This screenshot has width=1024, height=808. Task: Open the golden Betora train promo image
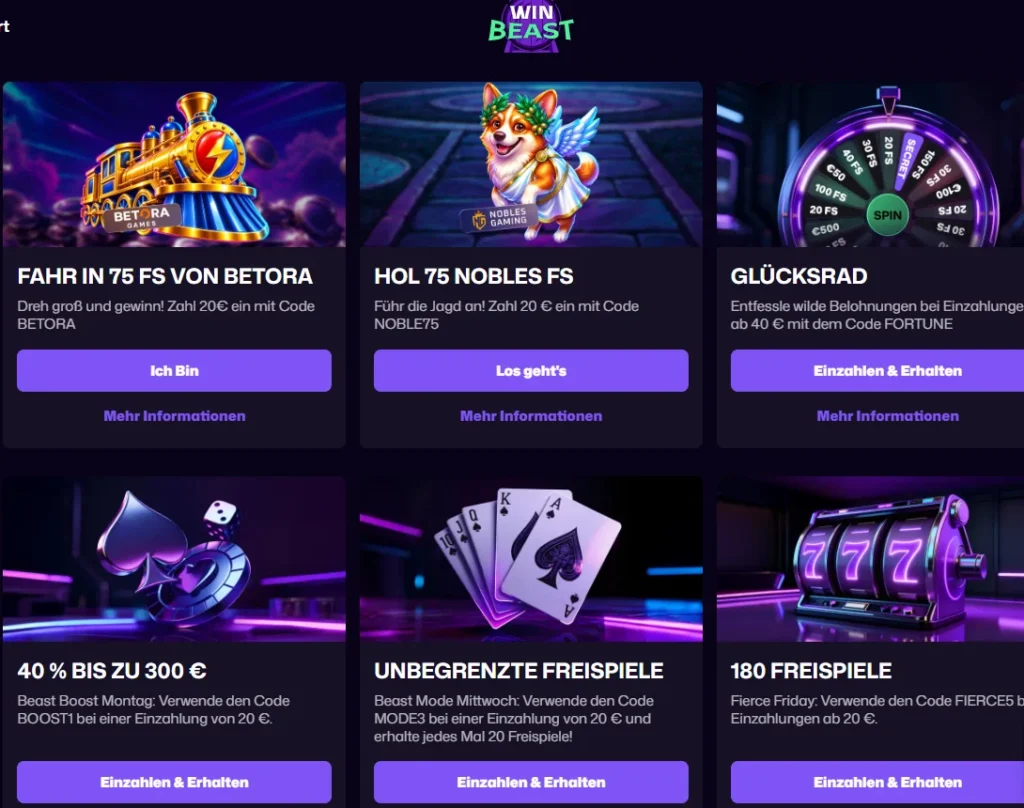174,164
